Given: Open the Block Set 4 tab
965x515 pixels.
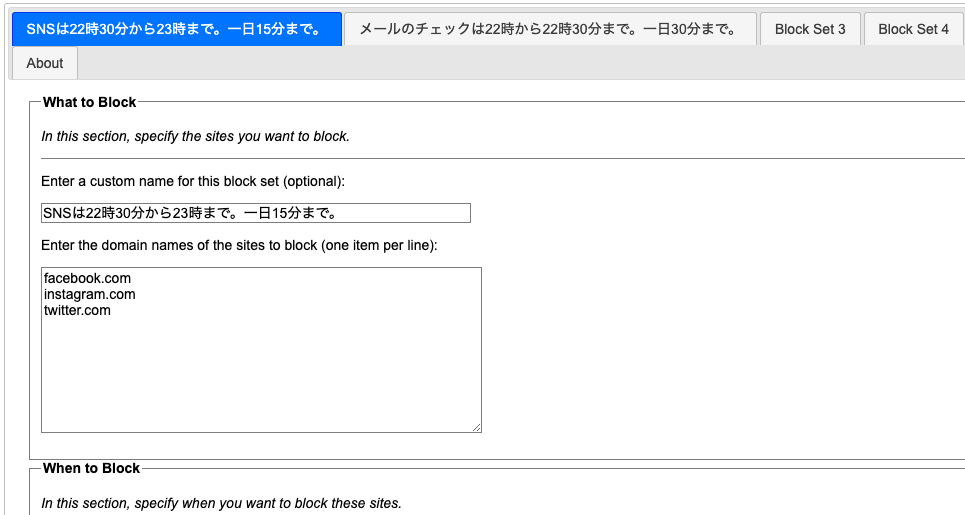Looking at the screenshot, I should click(x=913, y=29).
